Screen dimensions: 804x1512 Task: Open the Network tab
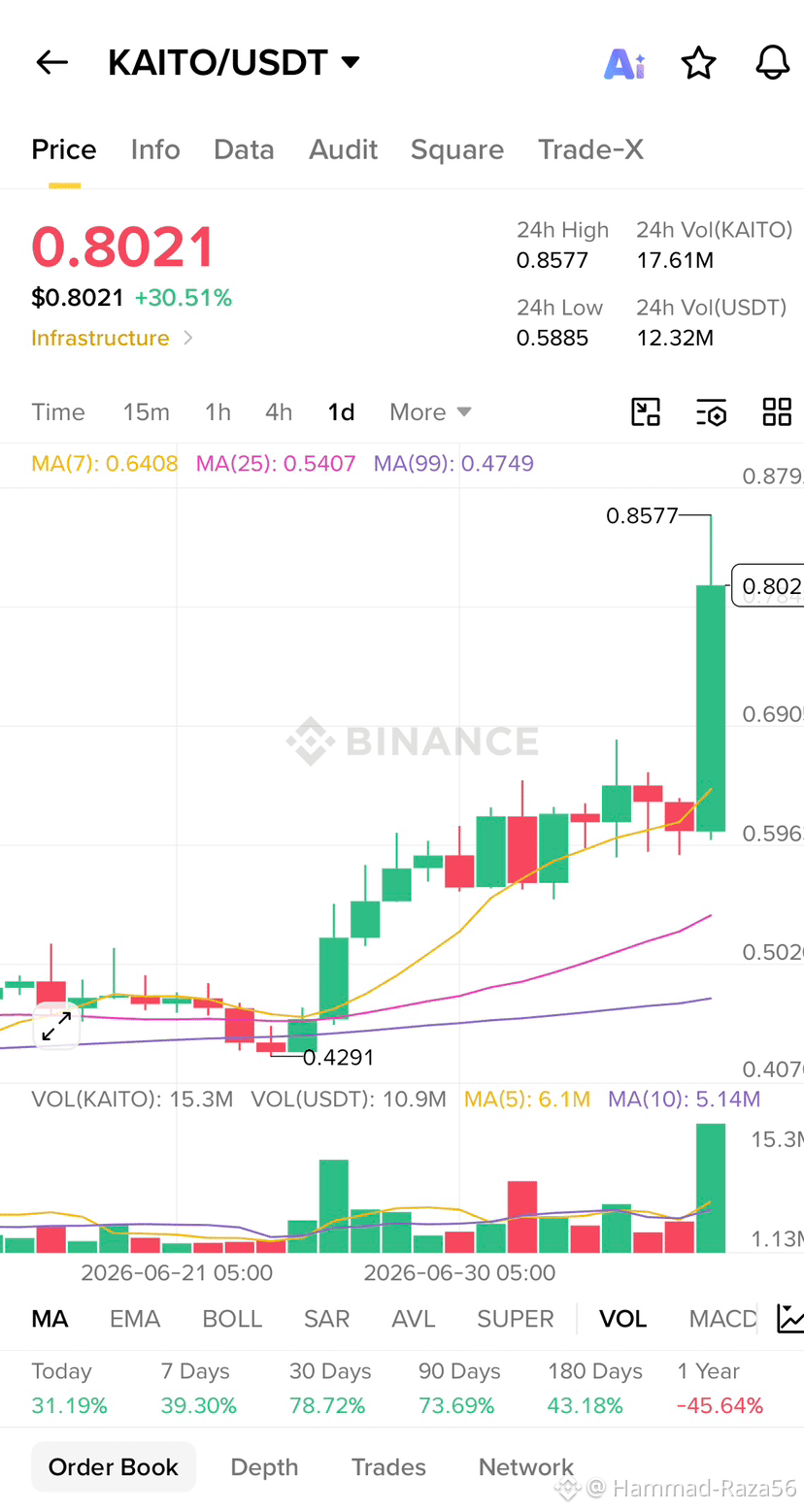point(526,1467)
